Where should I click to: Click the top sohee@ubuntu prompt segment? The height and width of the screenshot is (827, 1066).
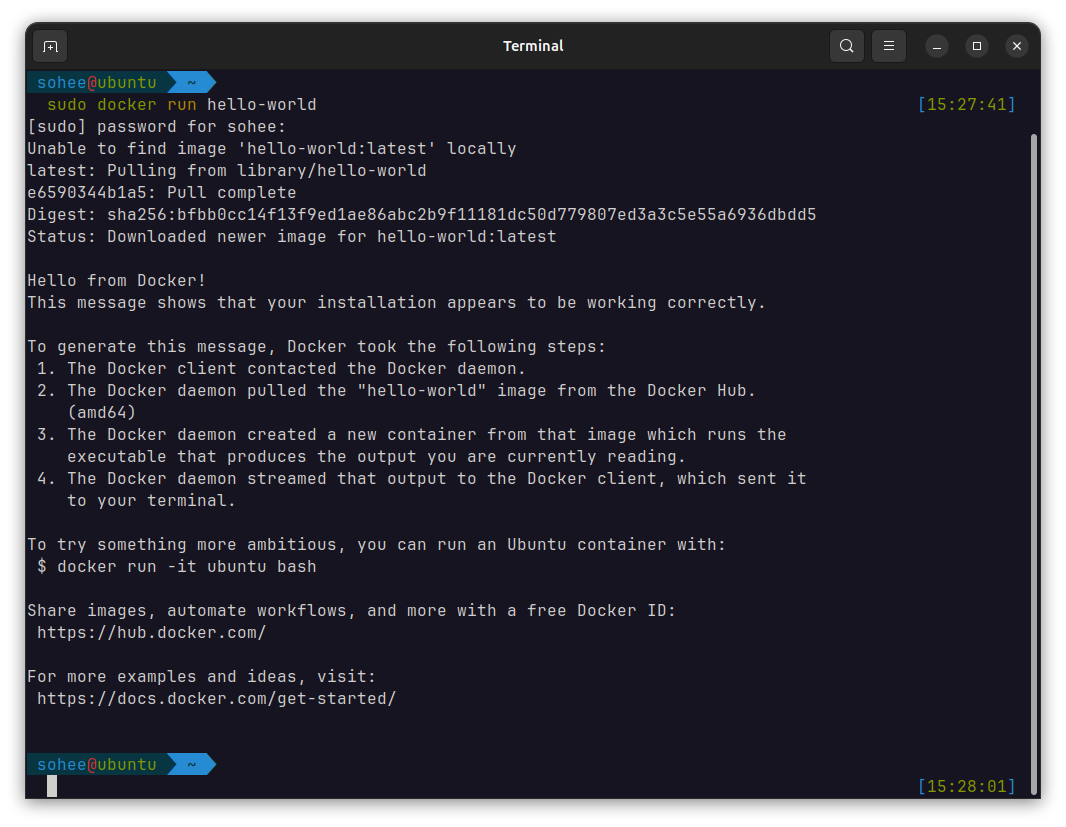97,82
